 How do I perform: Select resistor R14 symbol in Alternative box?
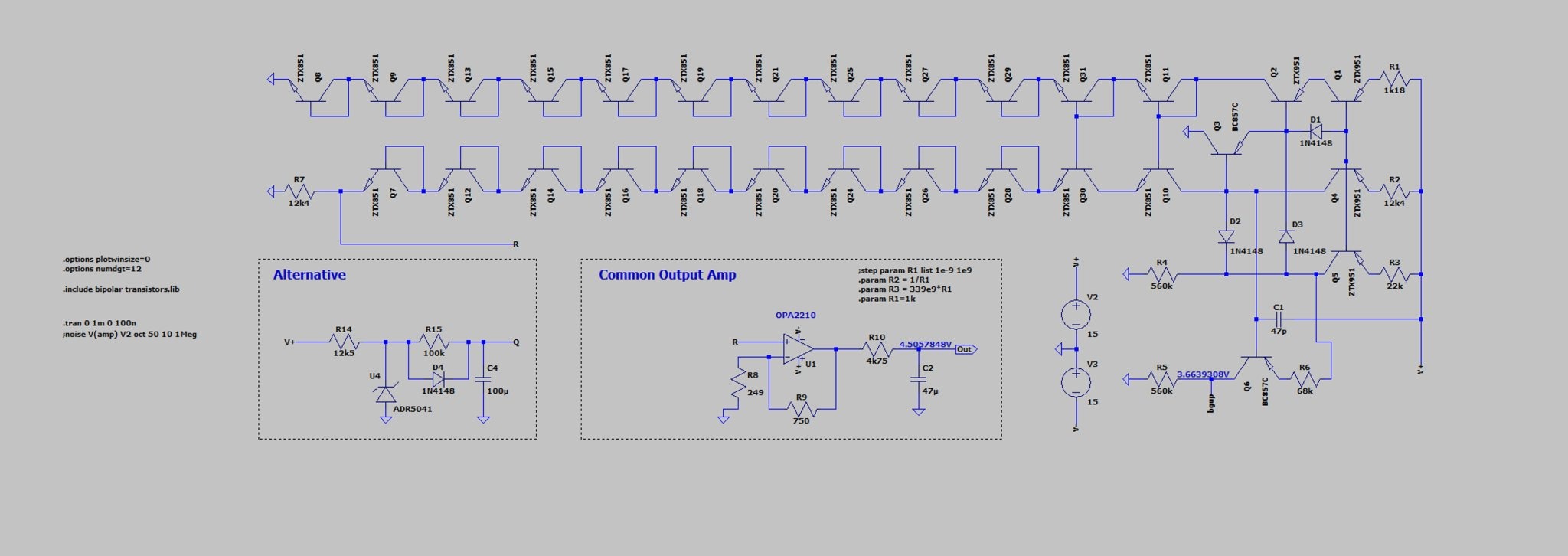(343, 342)
